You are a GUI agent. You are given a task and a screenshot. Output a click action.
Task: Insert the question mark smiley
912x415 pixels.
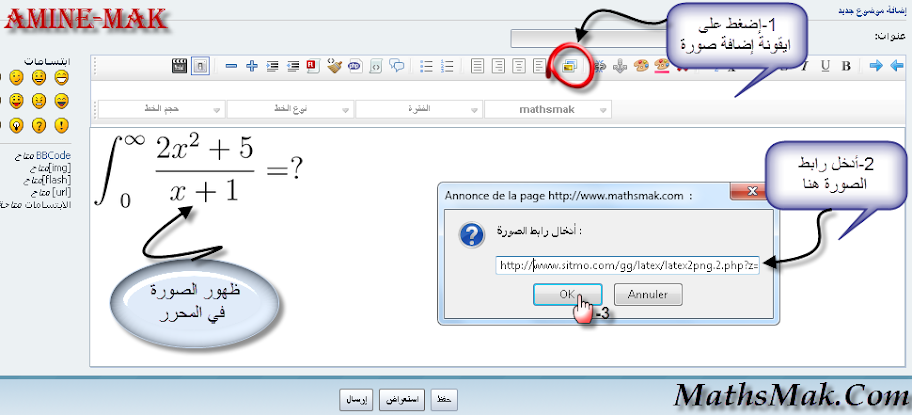38,125
